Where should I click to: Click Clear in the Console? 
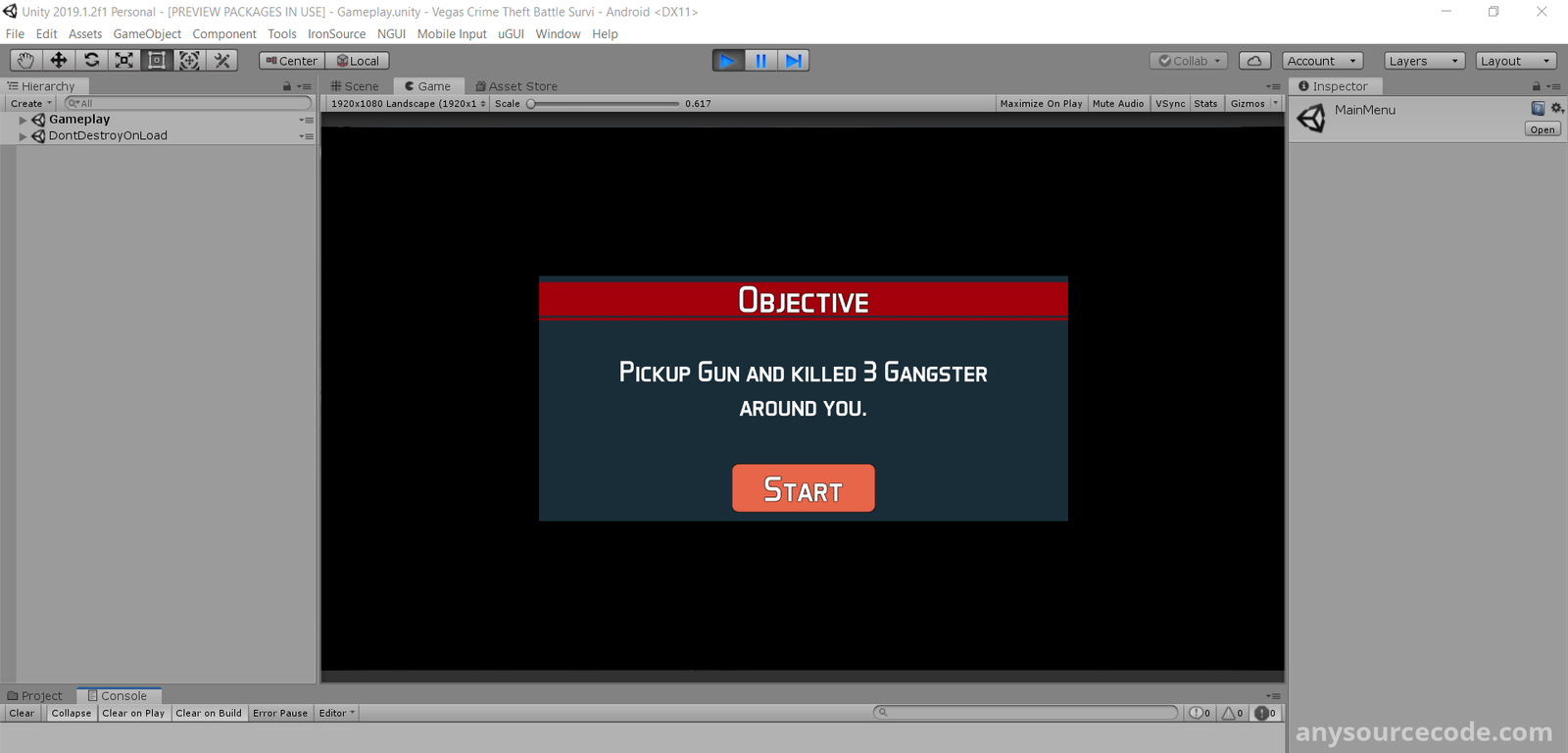(22, 714)
